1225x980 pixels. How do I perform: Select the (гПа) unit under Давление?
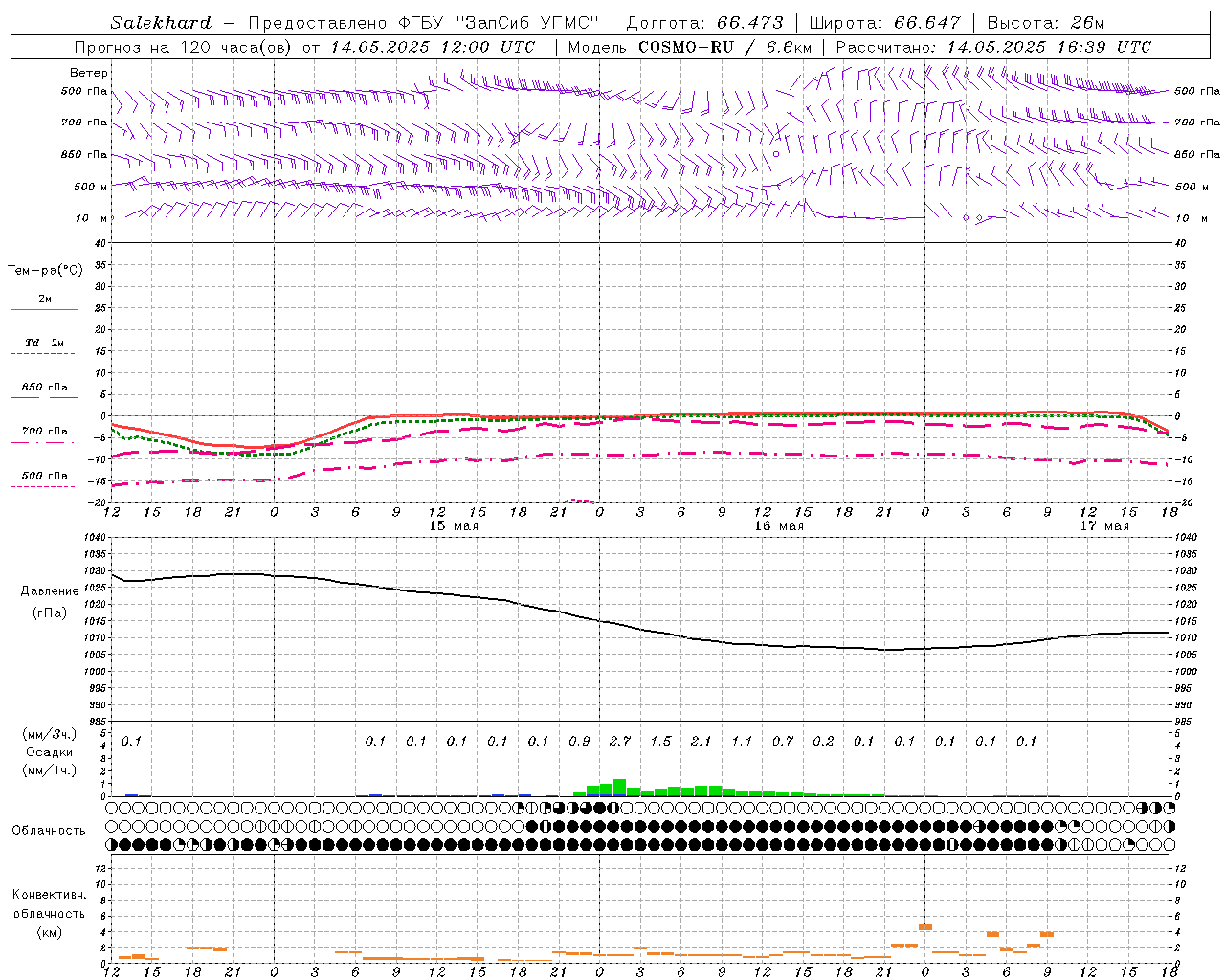point(50,612)
